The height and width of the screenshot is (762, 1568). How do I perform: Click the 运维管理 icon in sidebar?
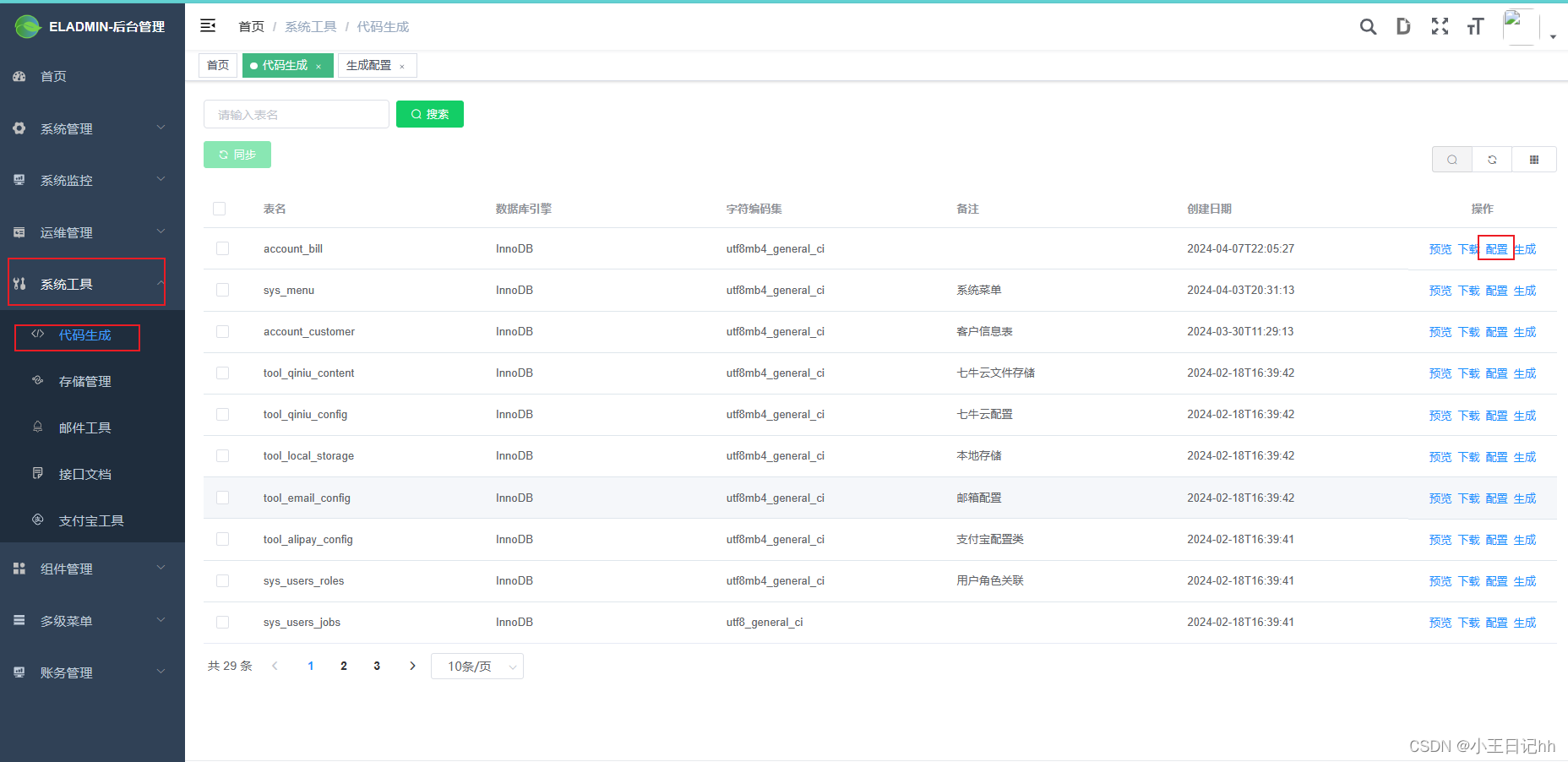19,232
